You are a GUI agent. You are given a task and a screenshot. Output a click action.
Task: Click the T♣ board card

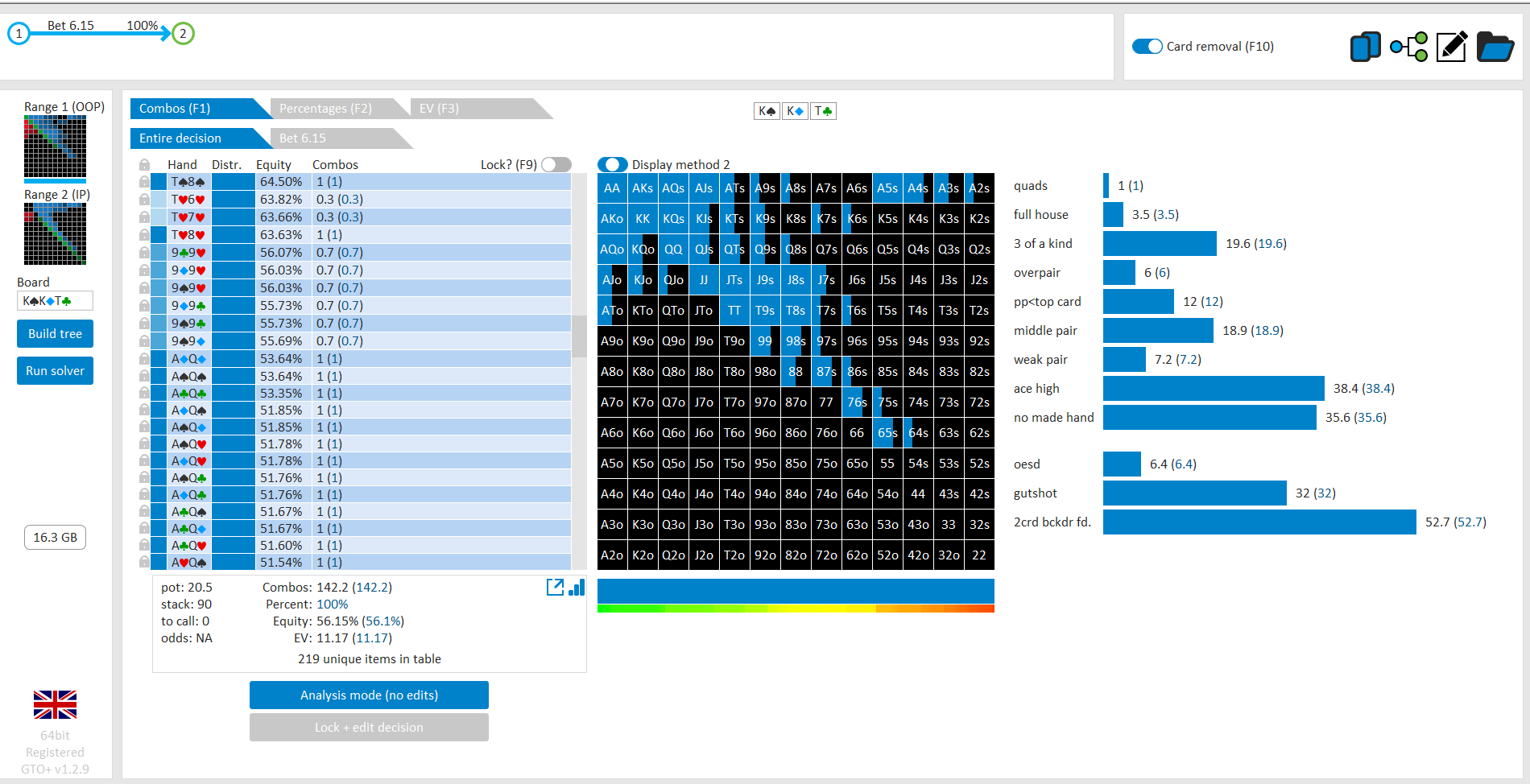823,111
